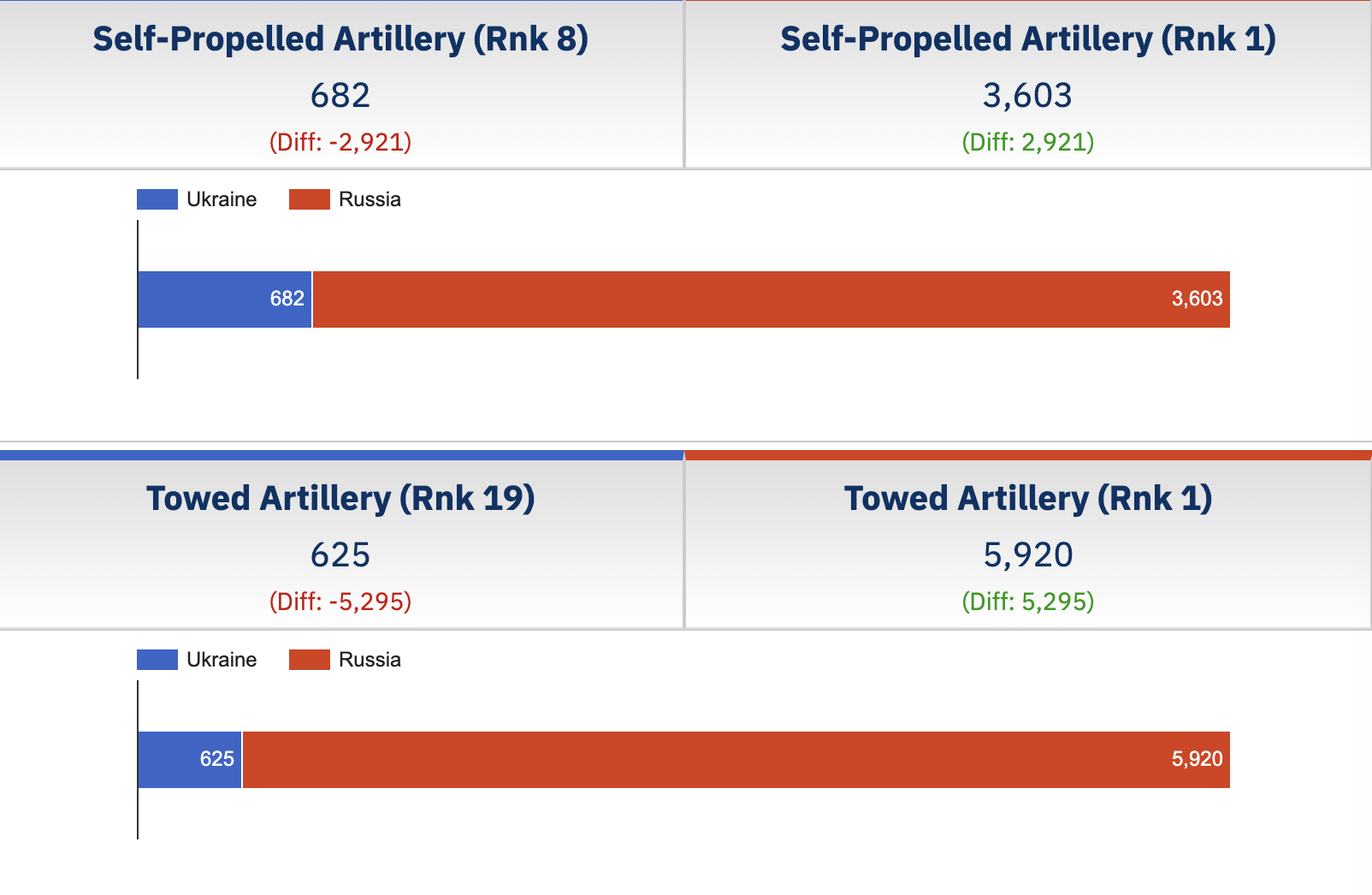Select the red 5,920 bar segment
This screenshot has width=1372, height=895.
tap(736, 760)
